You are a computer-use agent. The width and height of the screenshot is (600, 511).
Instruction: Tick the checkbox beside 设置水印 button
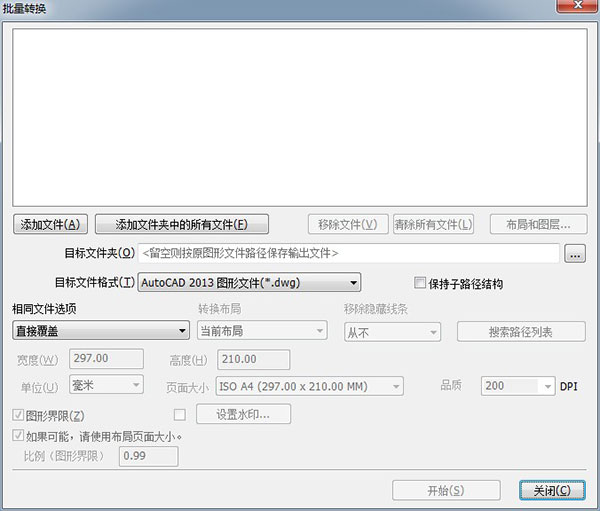click(180, 414)
